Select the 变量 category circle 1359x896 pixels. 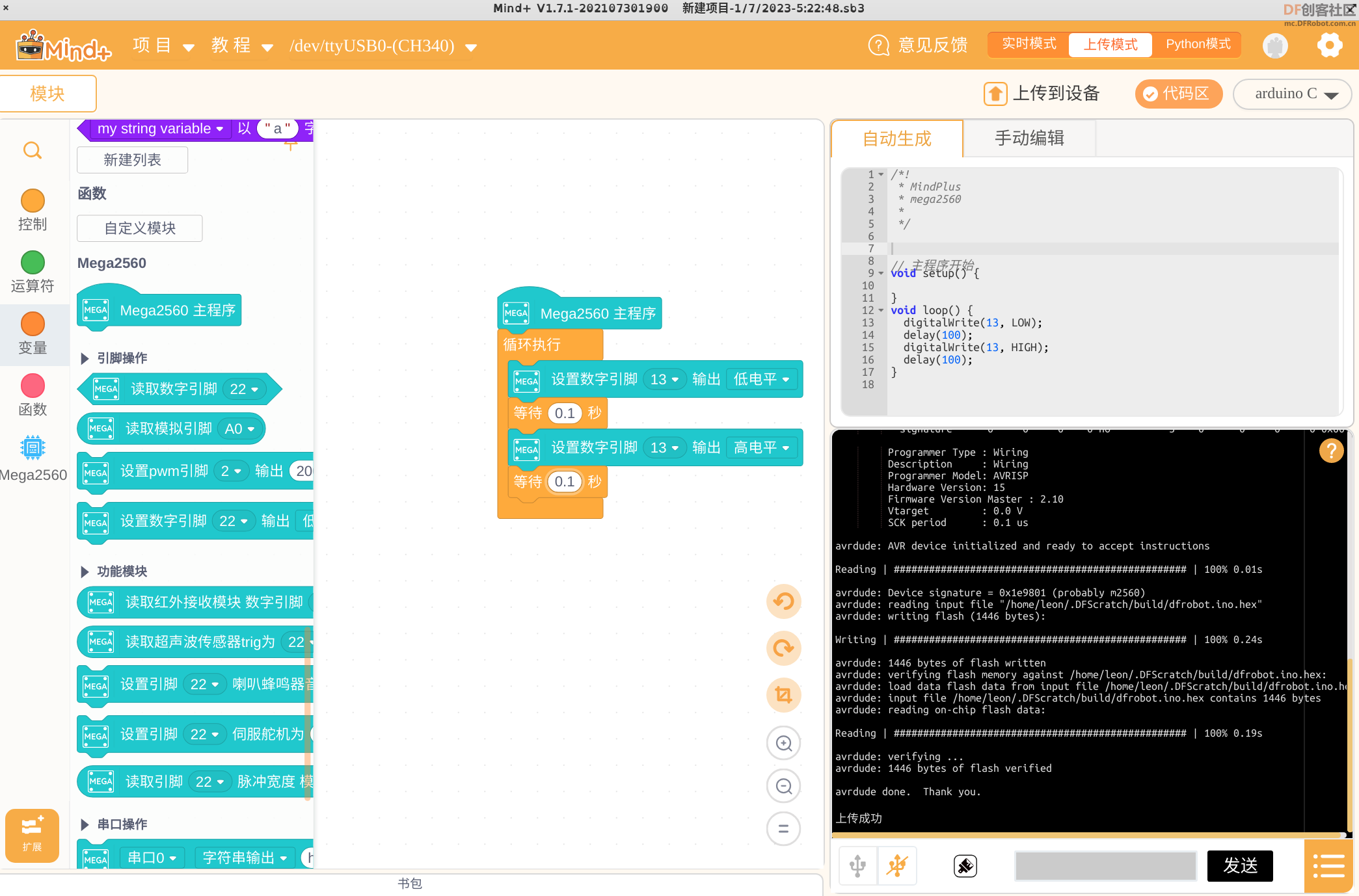point(33,324)
